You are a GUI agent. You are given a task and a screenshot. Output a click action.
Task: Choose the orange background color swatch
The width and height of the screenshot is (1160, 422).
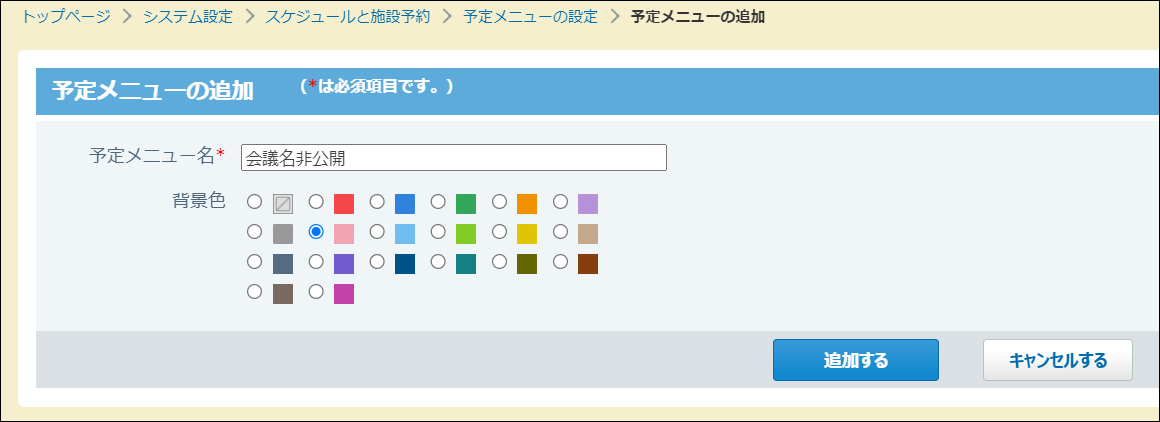coord(527,204)
